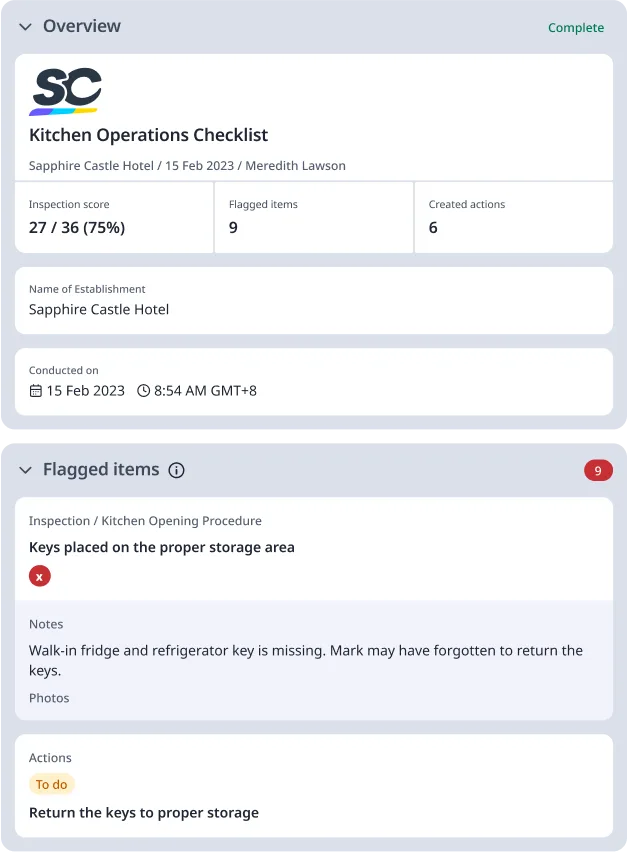Click the clock icon next to 8:54 AM

[147, 392]
